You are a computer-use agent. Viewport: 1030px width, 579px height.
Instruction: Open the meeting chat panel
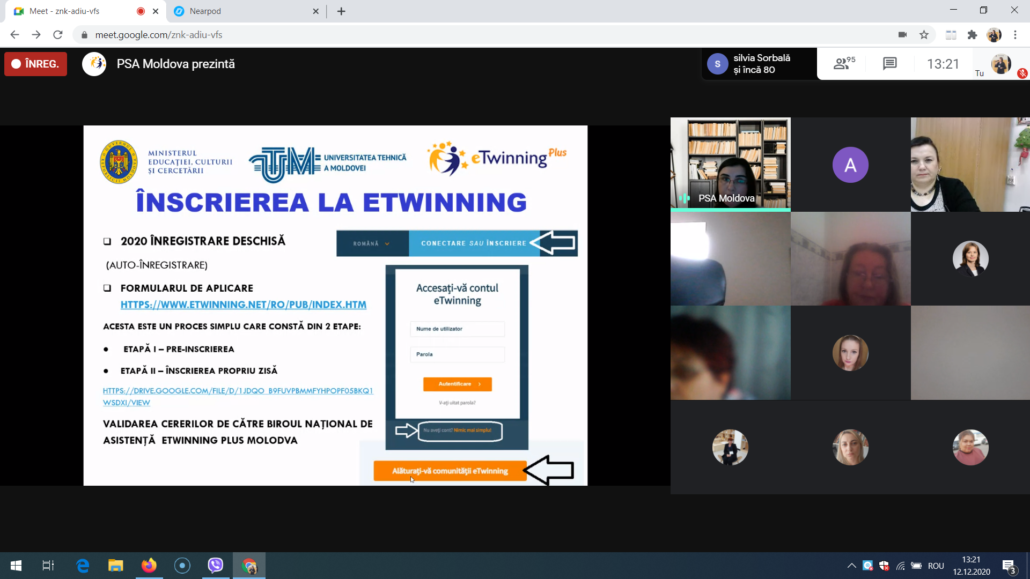[x=889, y=64]
